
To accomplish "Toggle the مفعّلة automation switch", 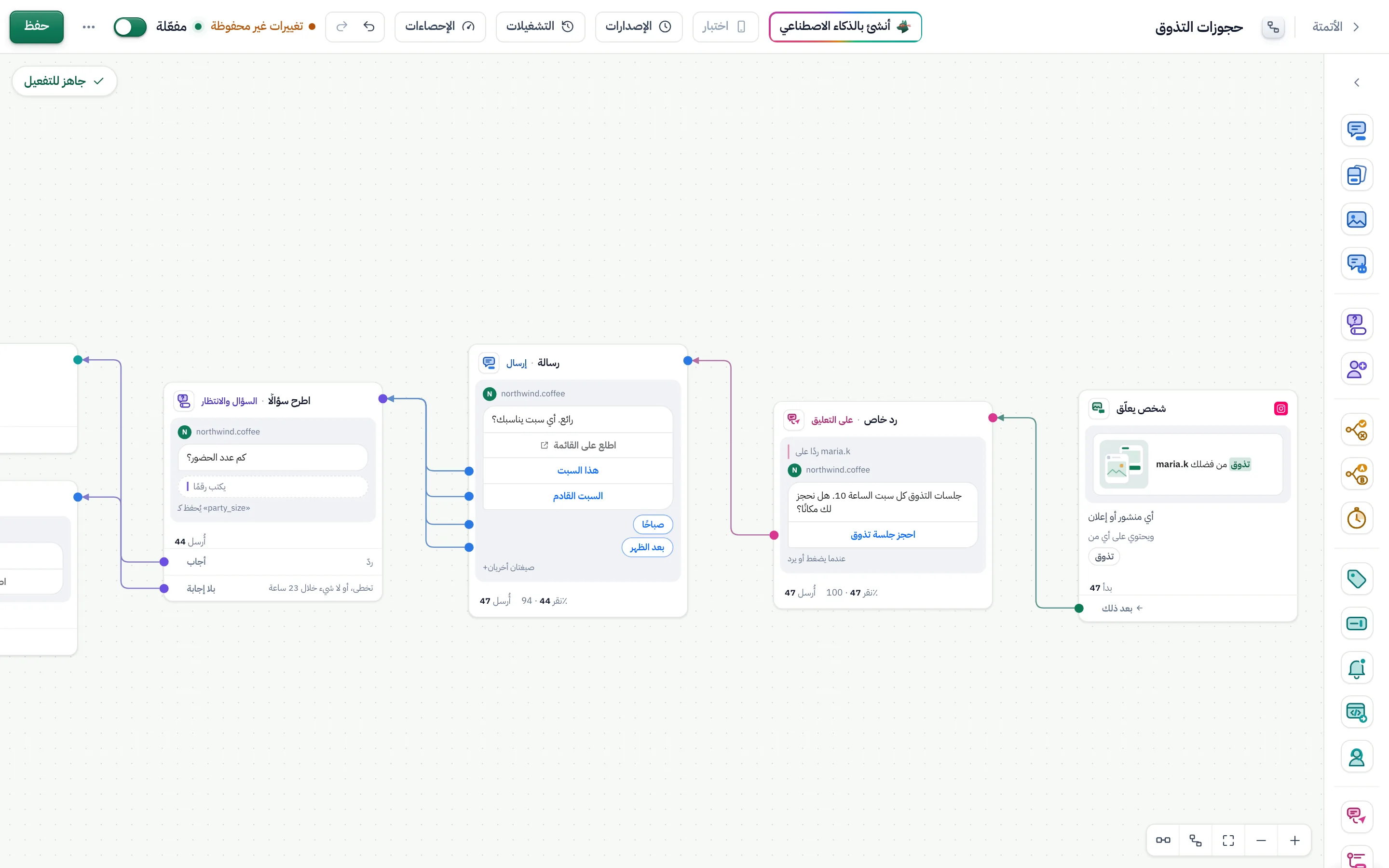I will tap(130, 27).
